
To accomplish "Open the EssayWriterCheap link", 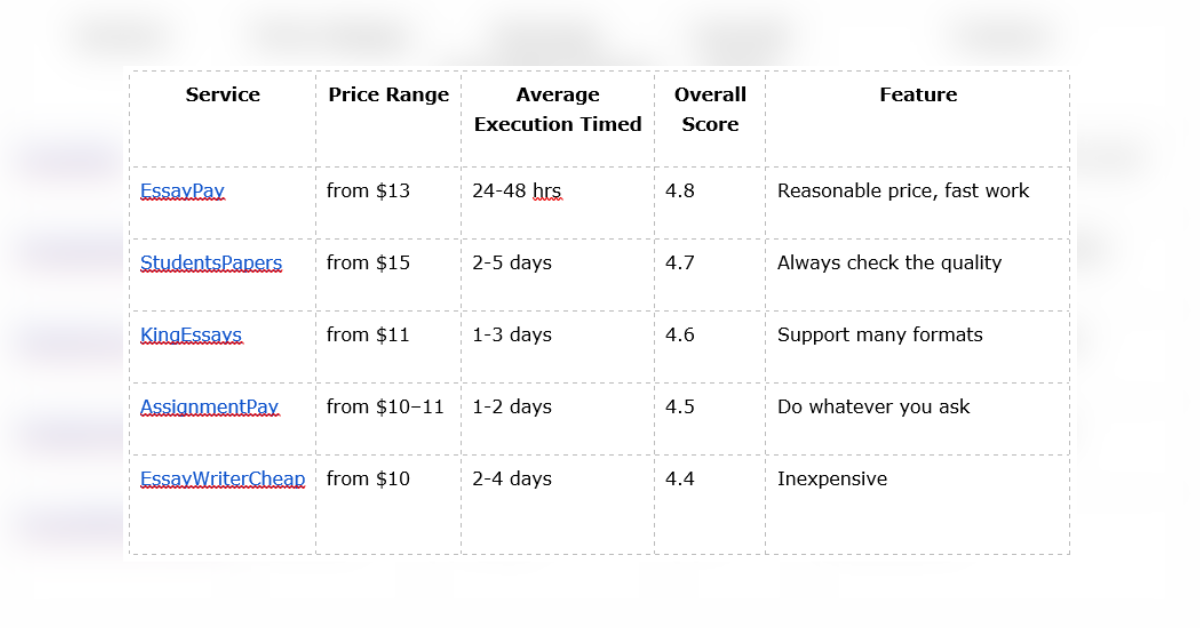I will pyautogui.click(x=222, y=479).
